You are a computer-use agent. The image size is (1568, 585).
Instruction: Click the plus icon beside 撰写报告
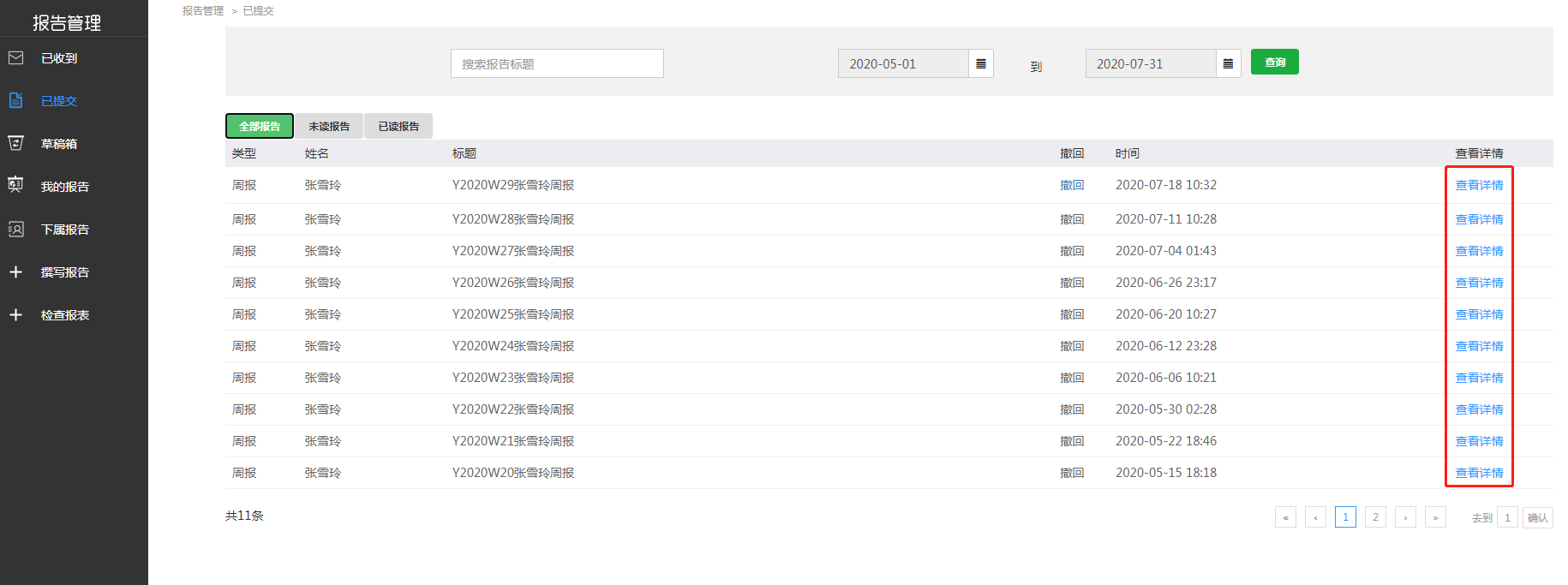coord(15,272)
